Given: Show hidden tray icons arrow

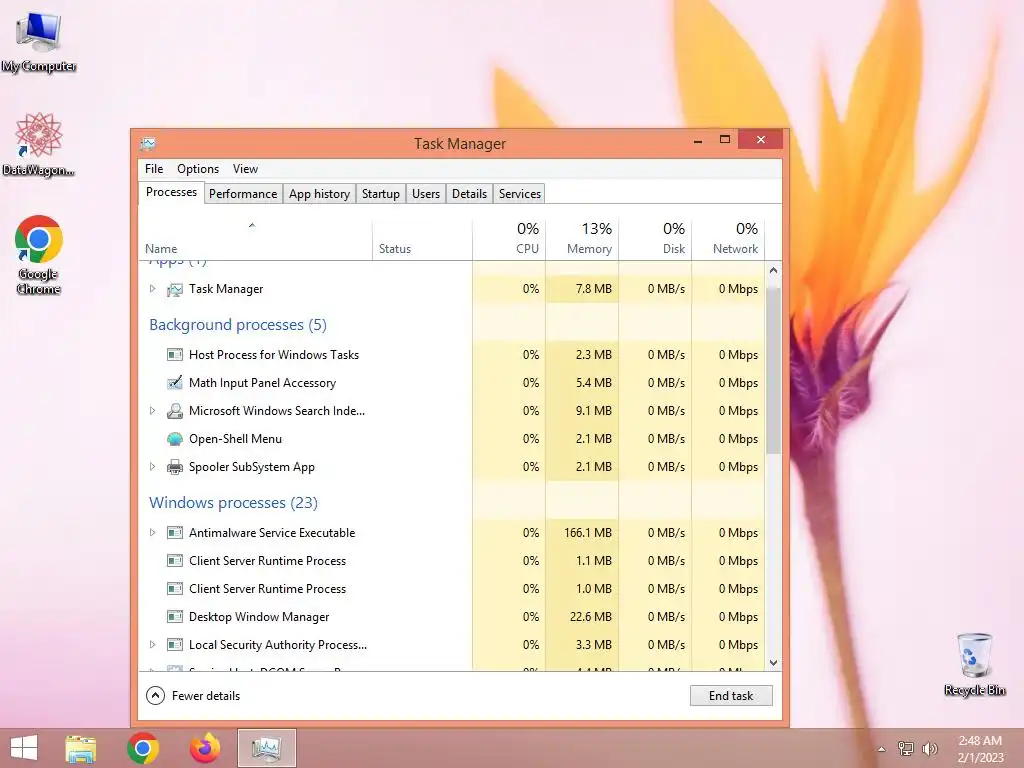Looking at the screenshot, I should click(x=881, y=749).
